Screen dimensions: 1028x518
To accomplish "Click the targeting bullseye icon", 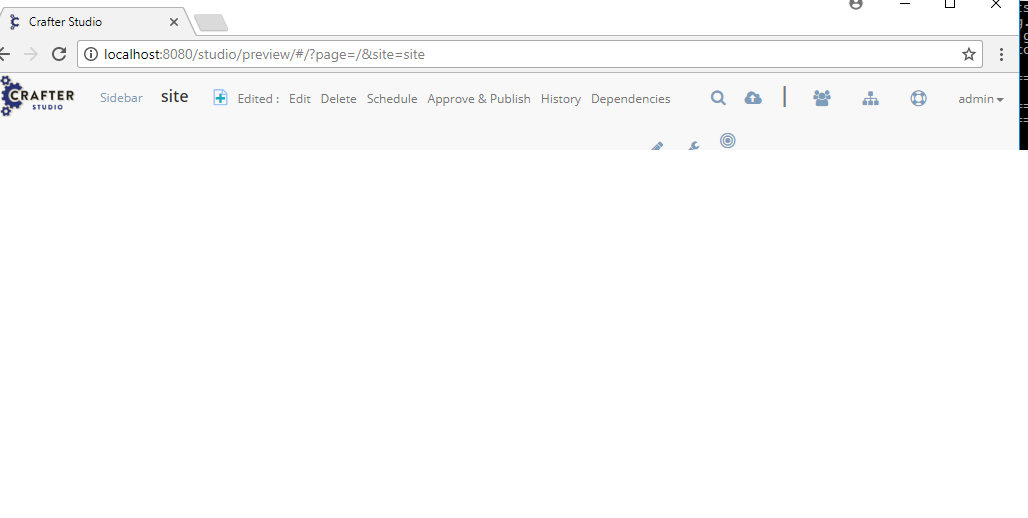I will pyautogui.click(x=728, y=140).
